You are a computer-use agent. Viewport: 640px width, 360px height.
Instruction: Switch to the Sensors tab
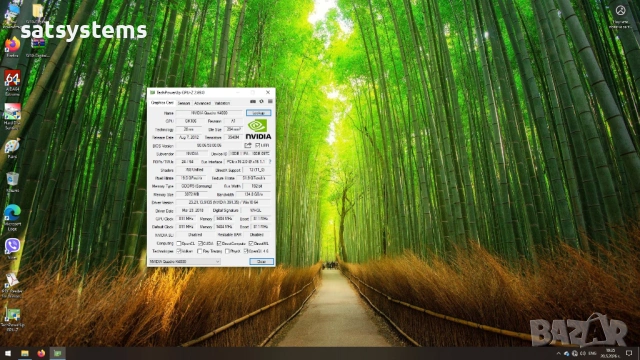[184, 103]
